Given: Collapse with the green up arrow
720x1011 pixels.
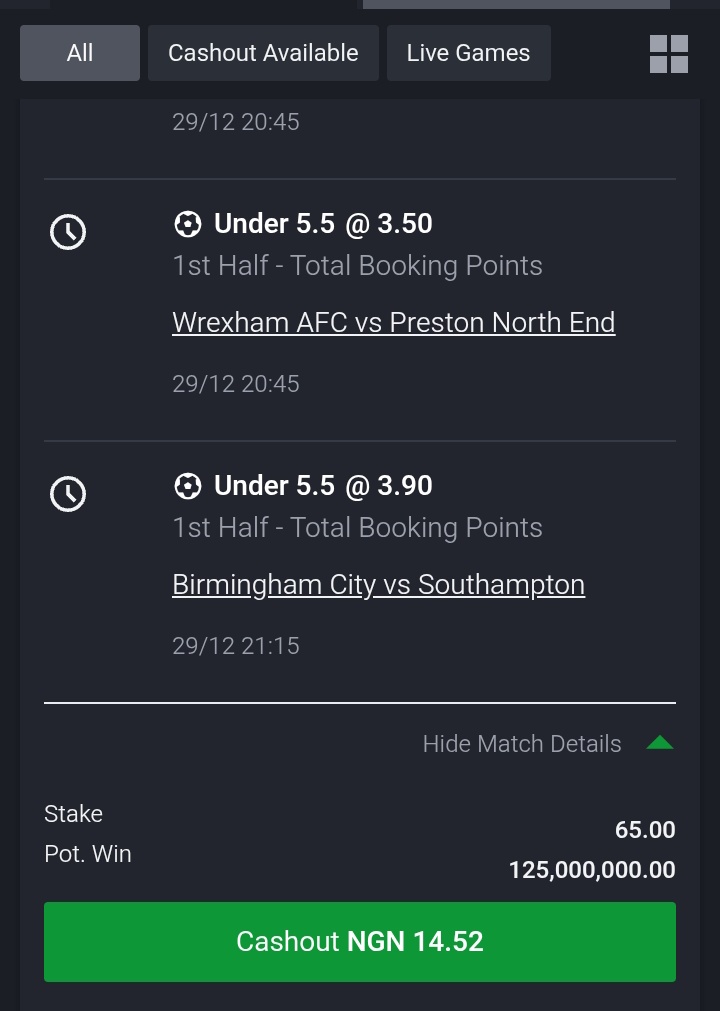Looking at the screenshot, I should coord(660,743).
